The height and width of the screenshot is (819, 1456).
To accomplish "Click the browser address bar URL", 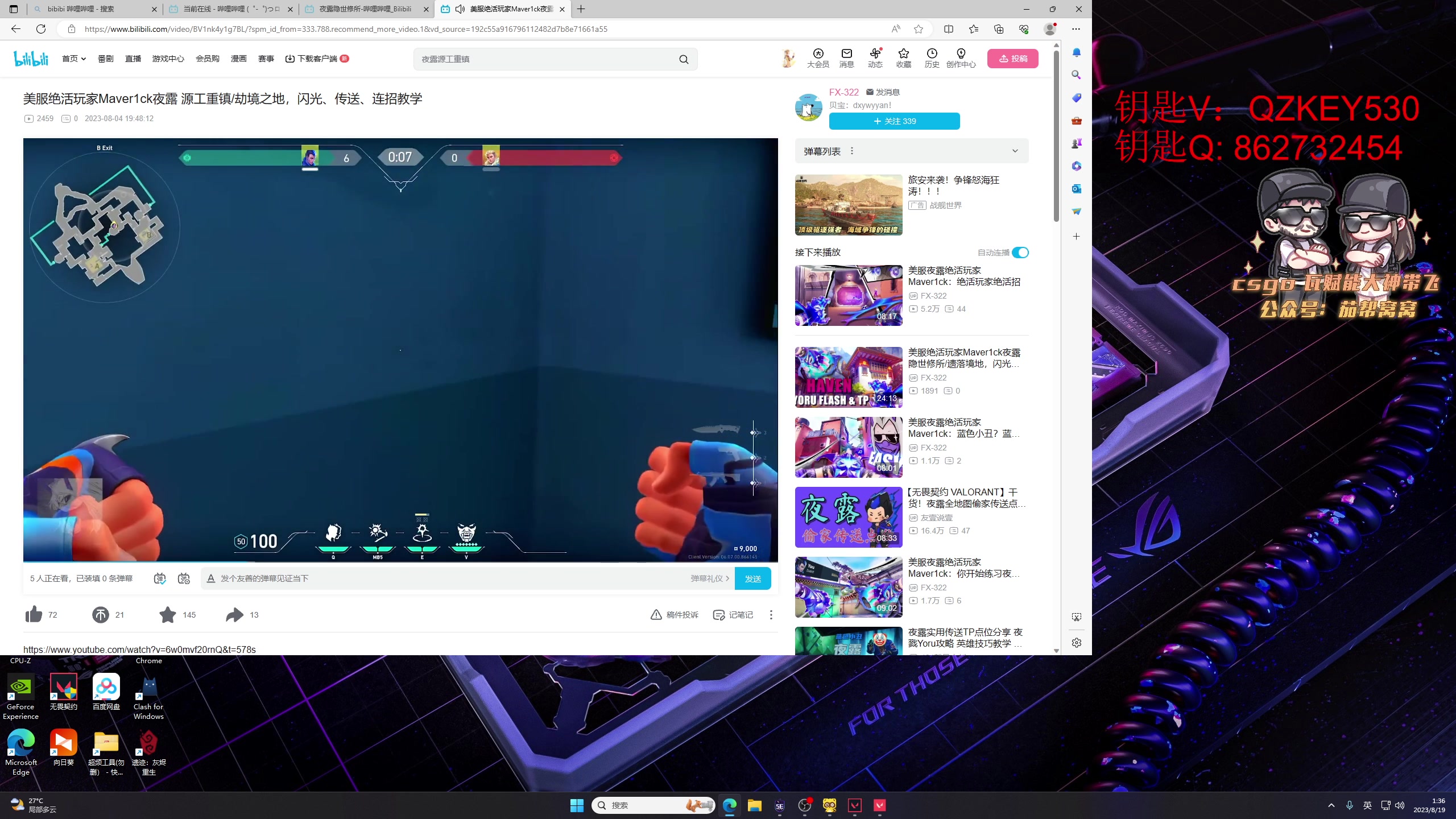I will (346, 29).
